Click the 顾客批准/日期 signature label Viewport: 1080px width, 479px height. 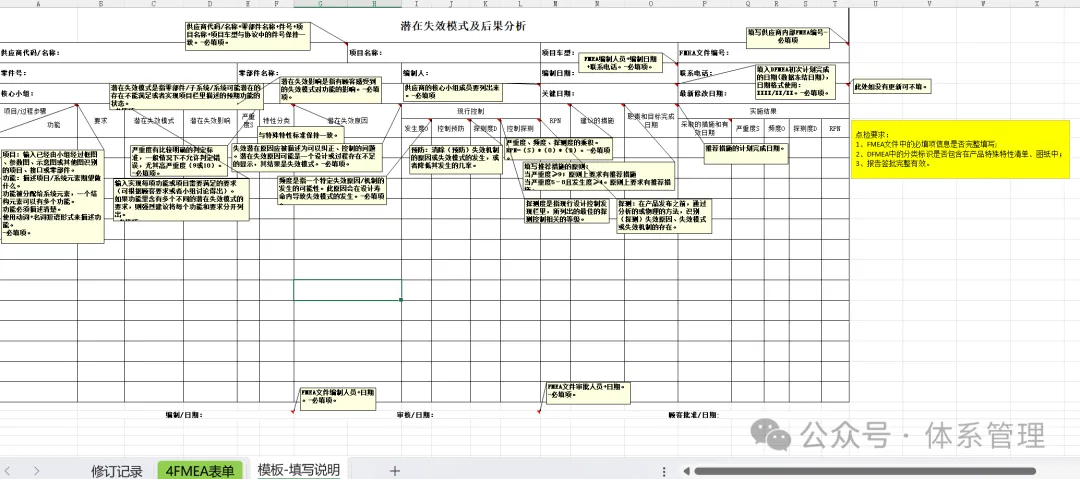(x=693, y=415)
